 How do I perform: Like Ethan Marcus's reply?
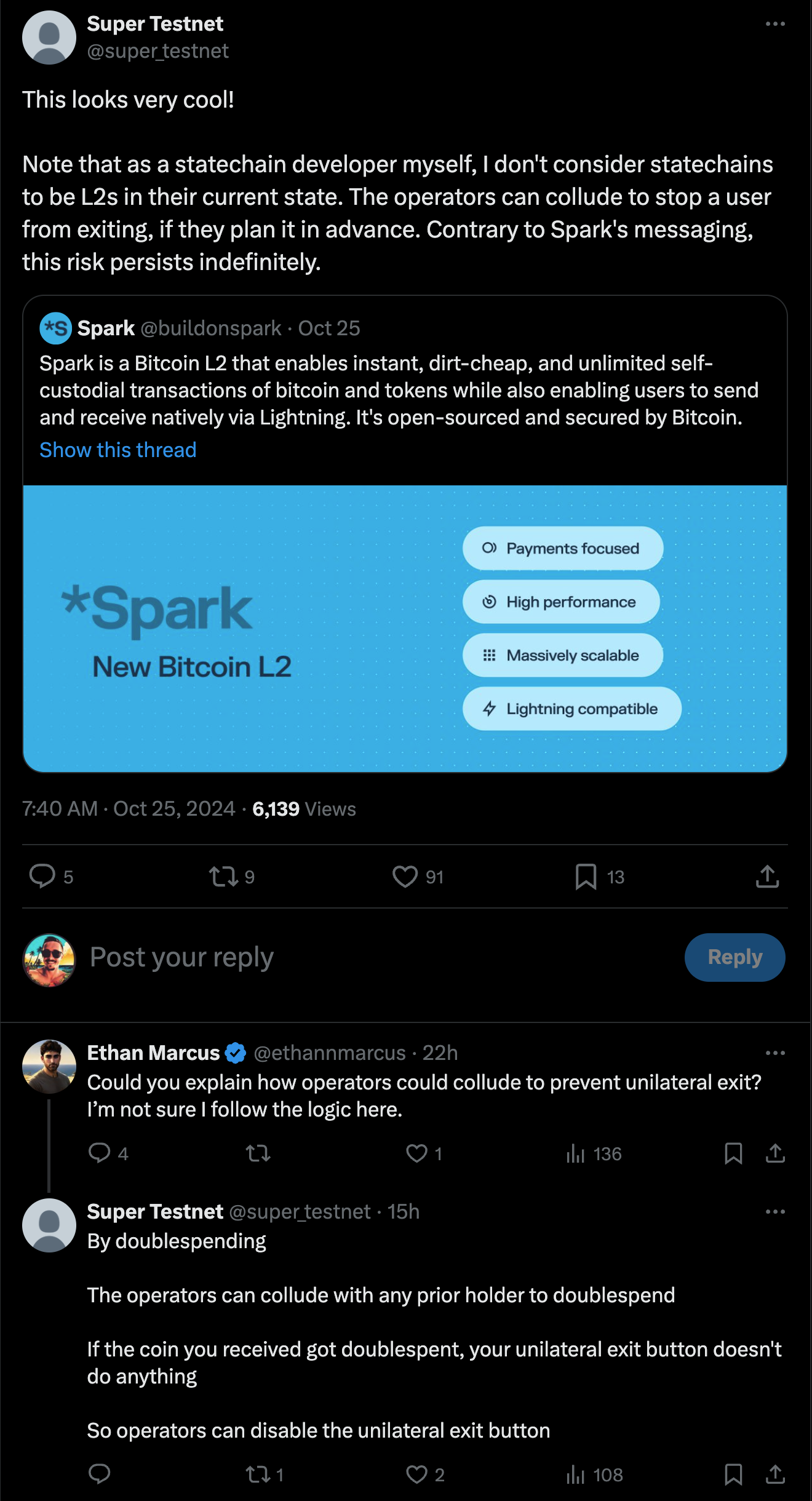coord(416,1153)
